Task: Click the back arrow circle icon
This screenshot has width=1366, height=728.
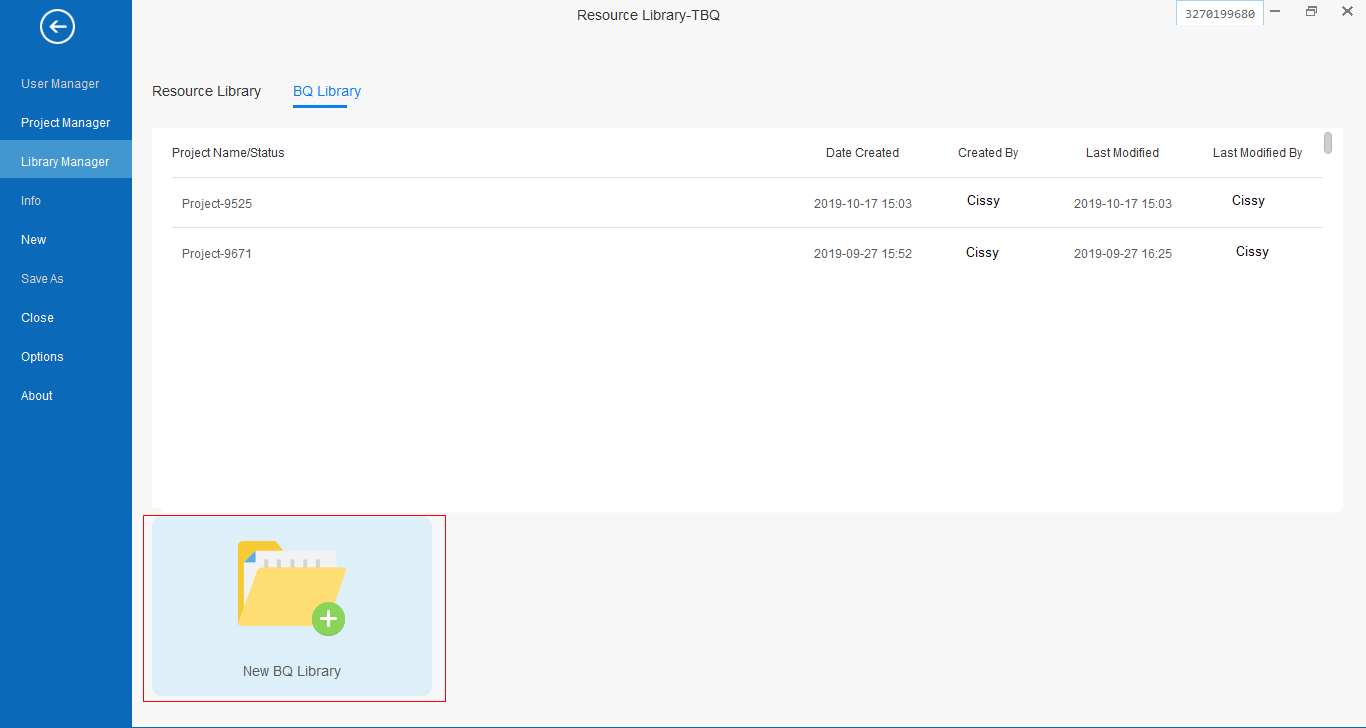Action: pos(57,27)
